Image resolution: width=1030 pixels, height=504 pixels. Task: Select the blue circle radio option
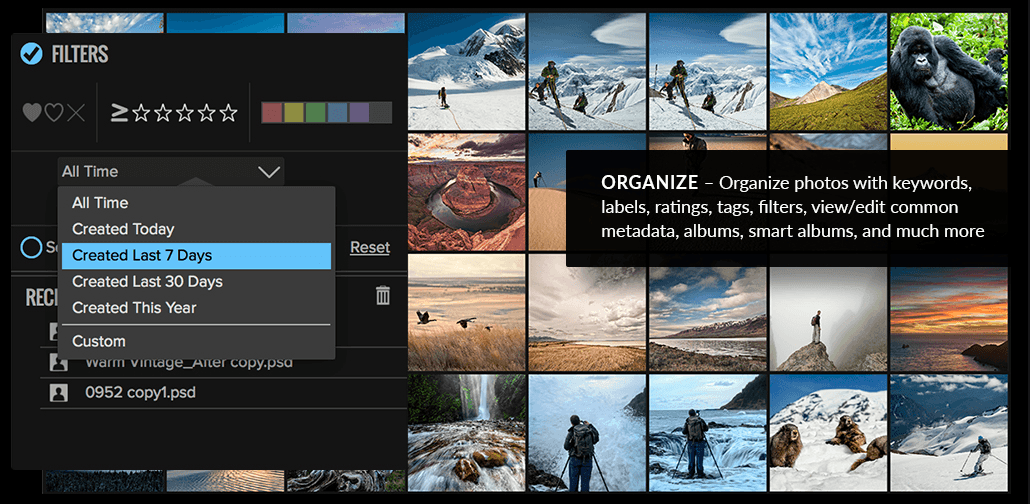coord(31,247)
